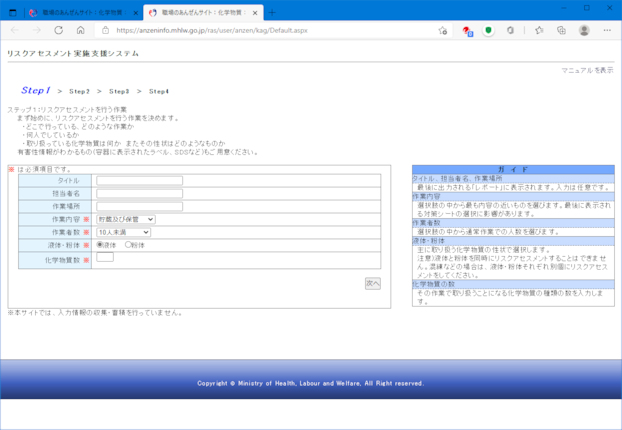
Task: Click the address bar URL
Action: (212, 30)
